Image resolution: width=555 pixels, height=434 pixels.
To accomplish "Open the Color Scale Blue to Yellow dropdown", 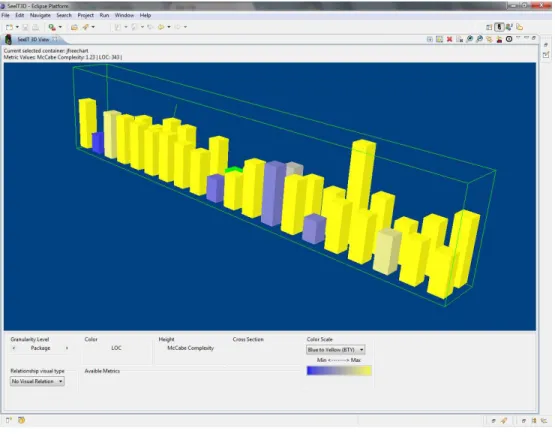I will click(x=336, y=350).
